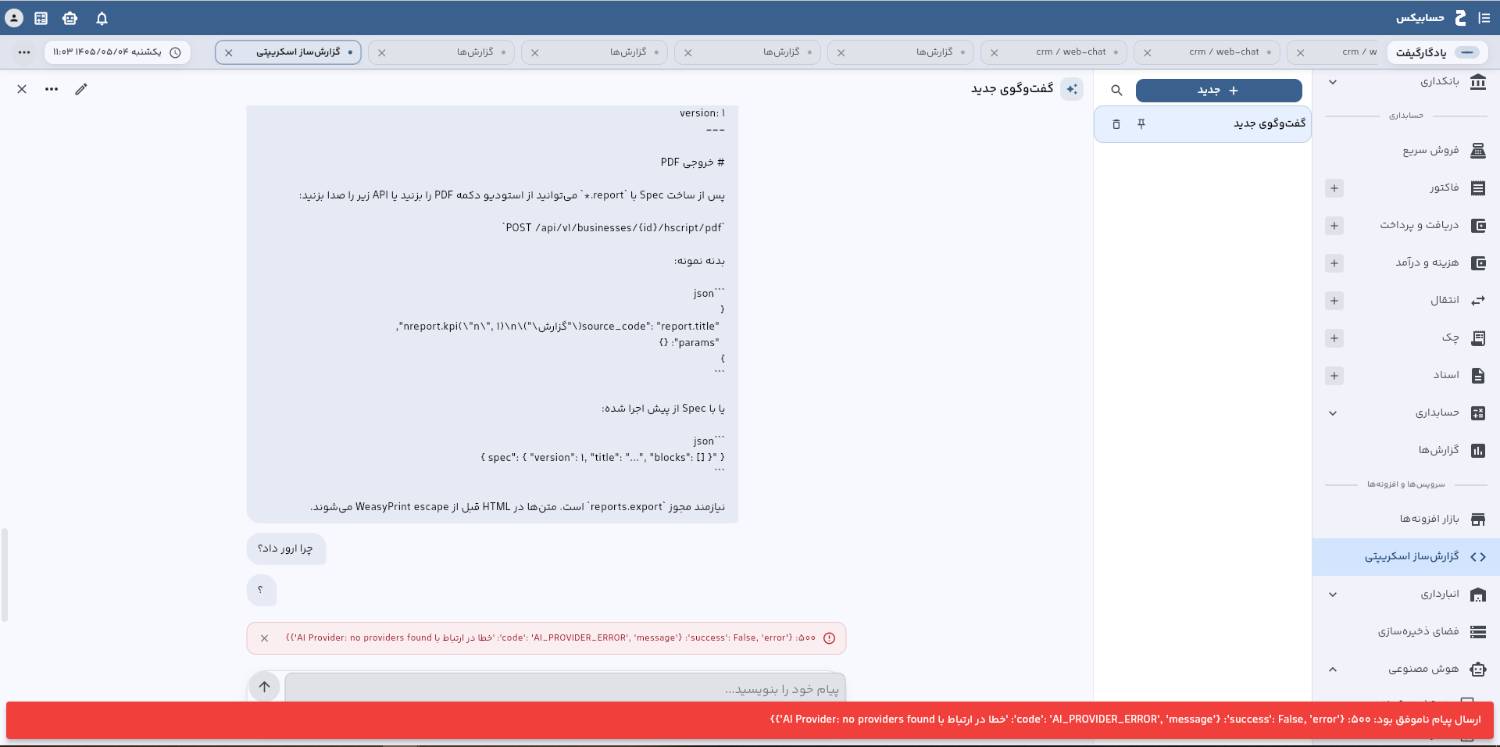Dismiss the inline AI provider error
Image resolution: width=1500 pixels, height=747 pixels.
coord(264,638)
